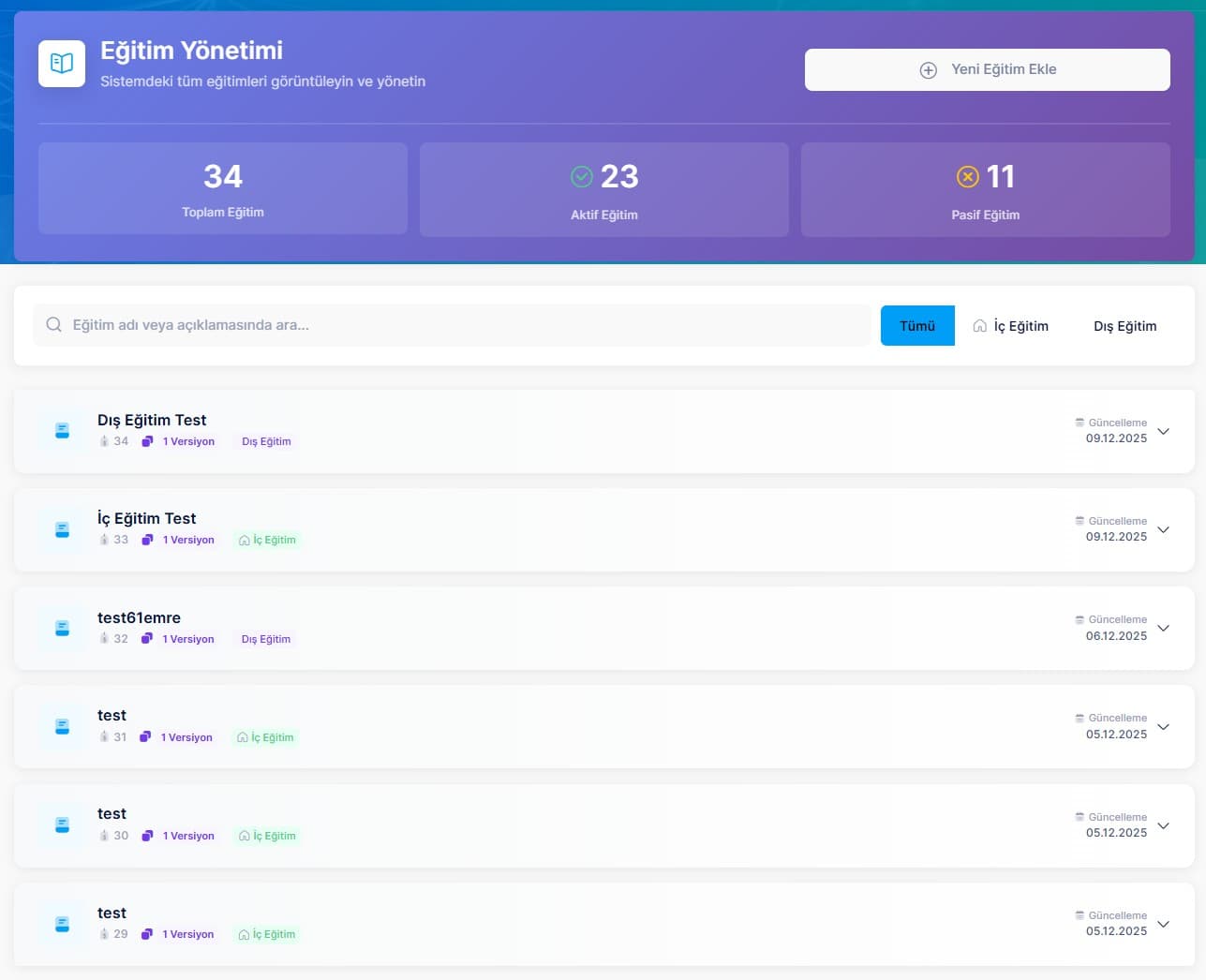Click the search input field
This screenshot has height=980, width=1206.
(x=450, y=325)
